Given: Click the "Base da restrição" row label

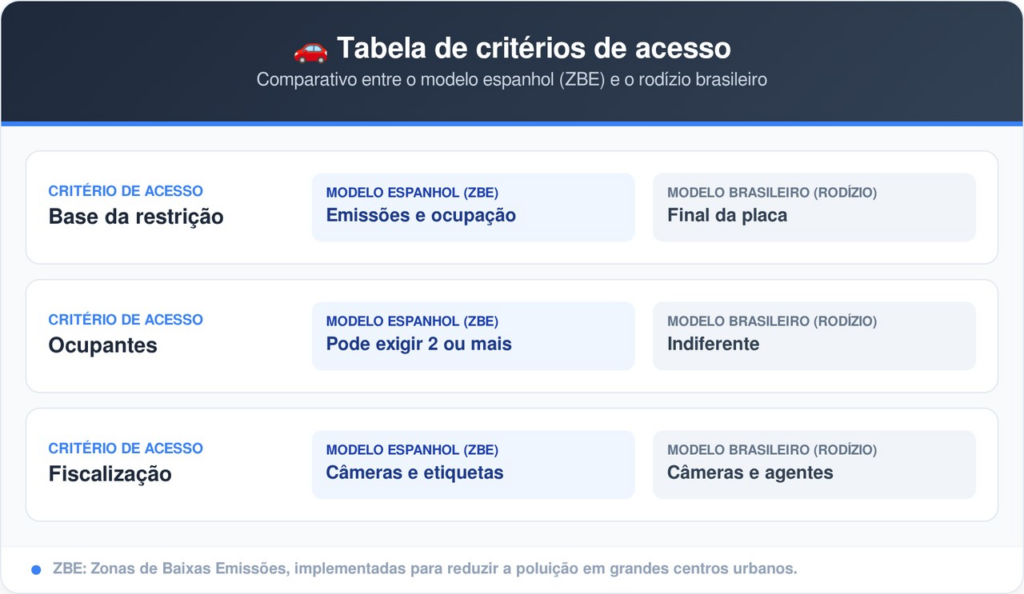Looking at the screenshot, I should click(136, 216).
